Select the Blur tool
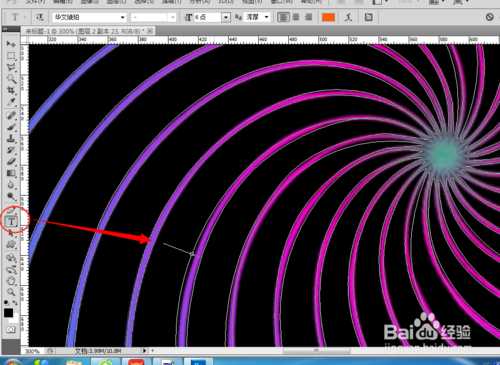 tap(11, 185)
